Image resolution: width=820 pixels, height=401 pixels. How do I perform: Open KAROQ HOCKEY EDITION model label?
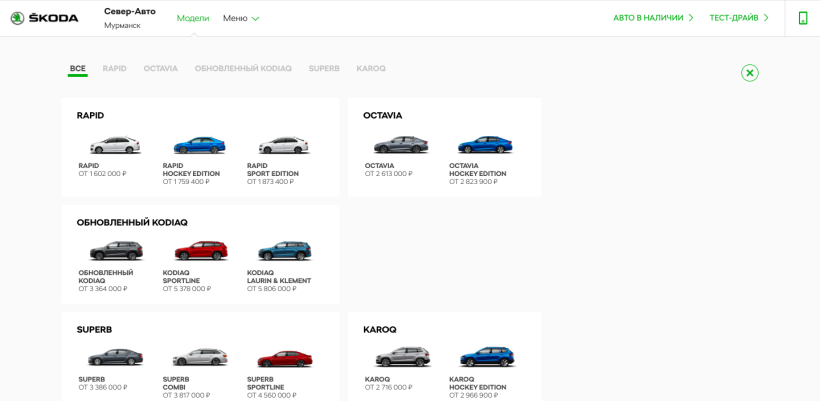[477, 383]
